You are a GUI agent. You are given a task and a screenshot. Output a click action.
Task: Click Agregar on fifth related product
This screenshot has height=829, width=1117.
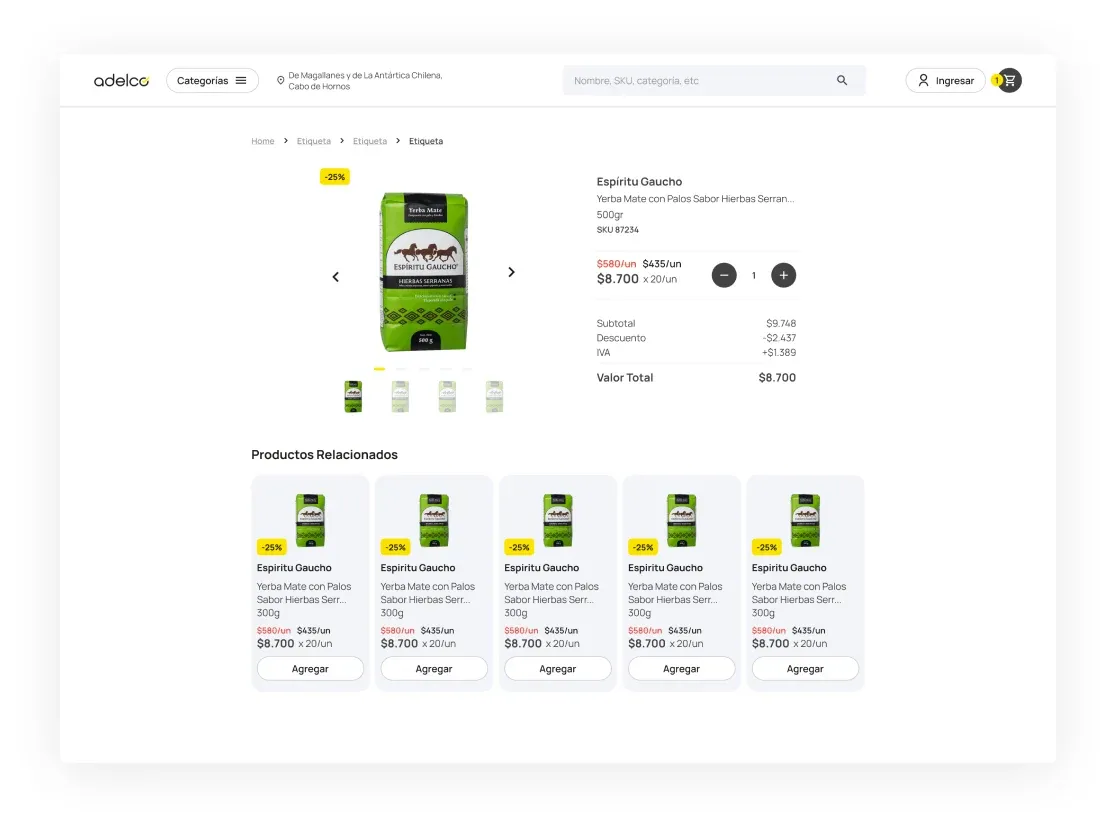click(x=805, y=669)
